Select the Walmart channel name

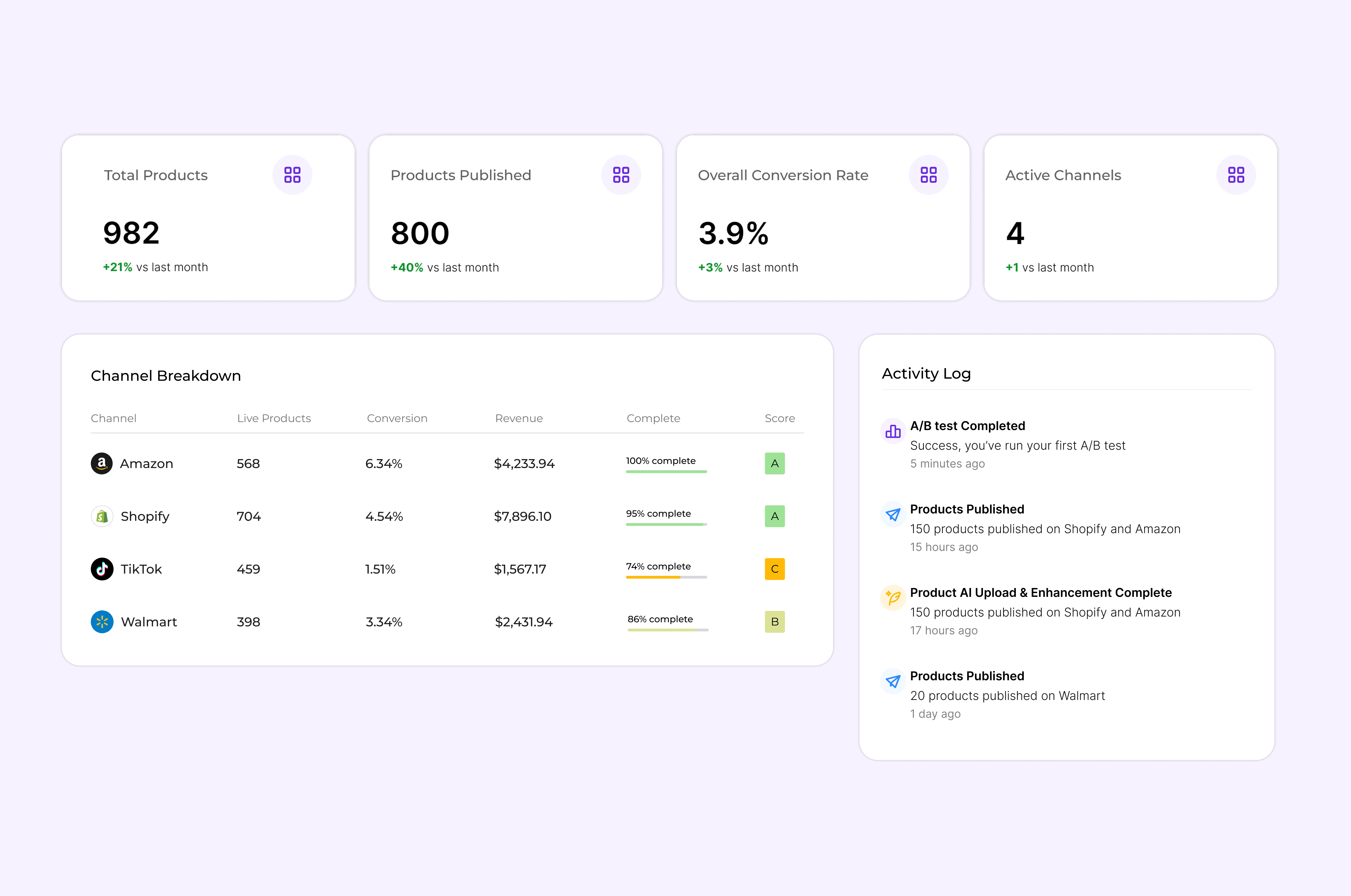click(x=149, y=622)
